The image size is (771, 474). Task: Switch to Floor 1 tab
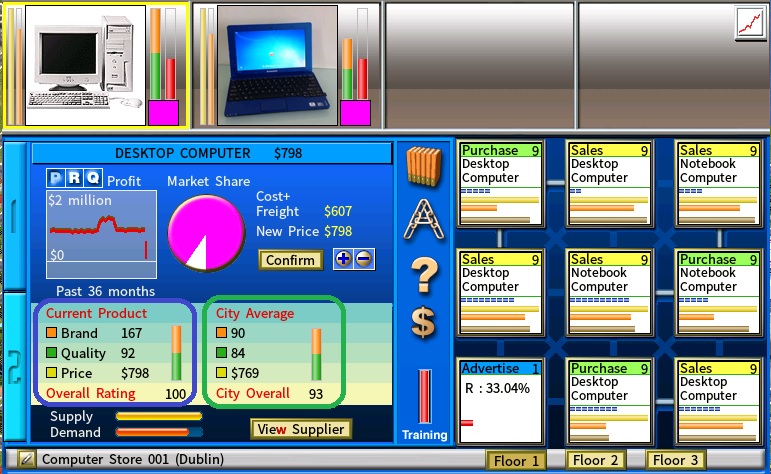(x=516, y=461)
